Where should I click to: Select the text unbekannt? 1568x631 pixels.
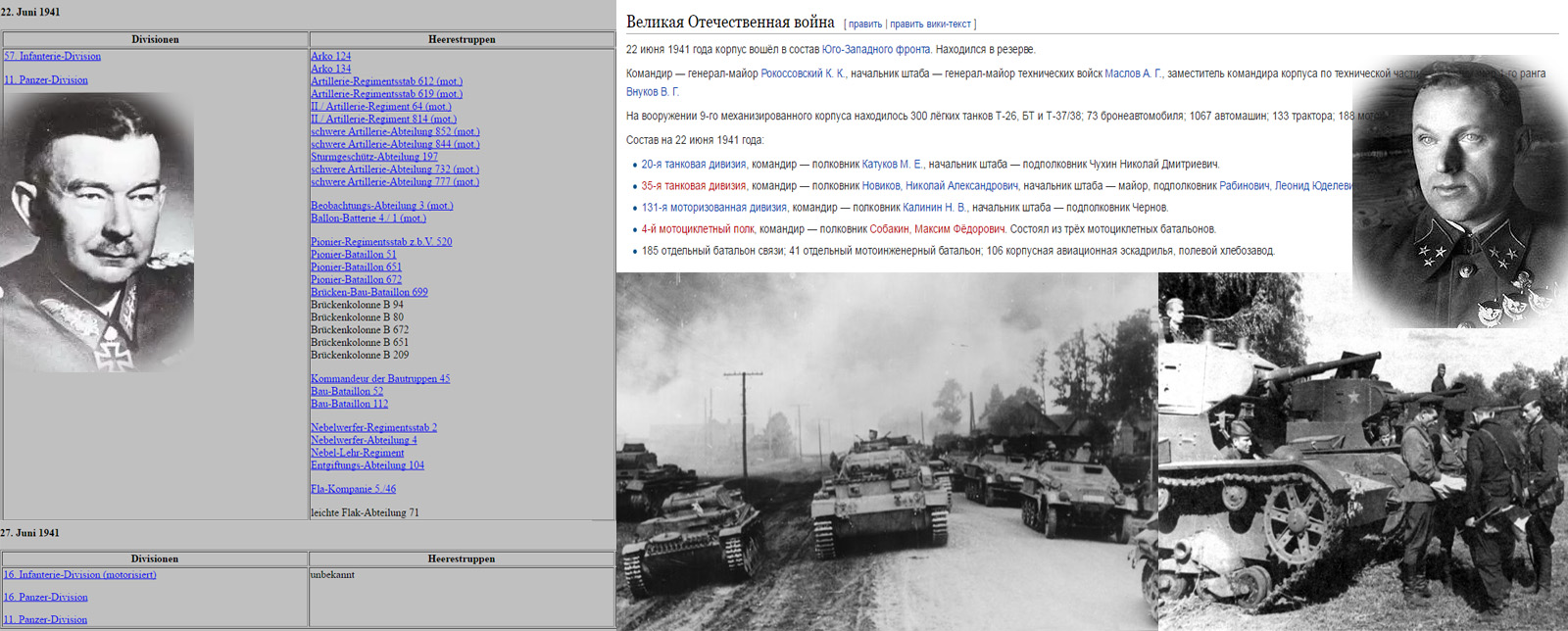333,575
